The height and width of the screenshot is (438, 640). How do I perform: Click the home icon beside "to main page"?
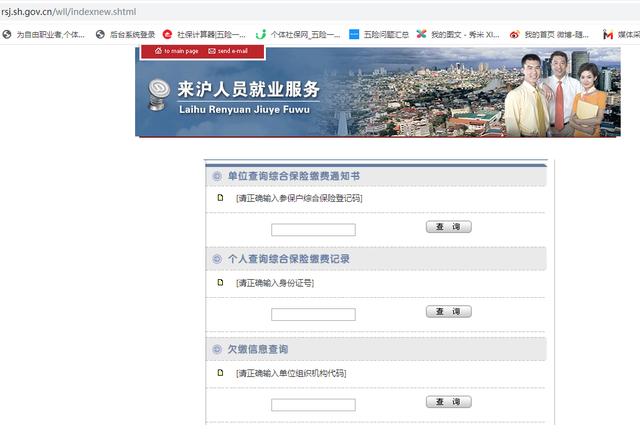[x=158, y=51]
